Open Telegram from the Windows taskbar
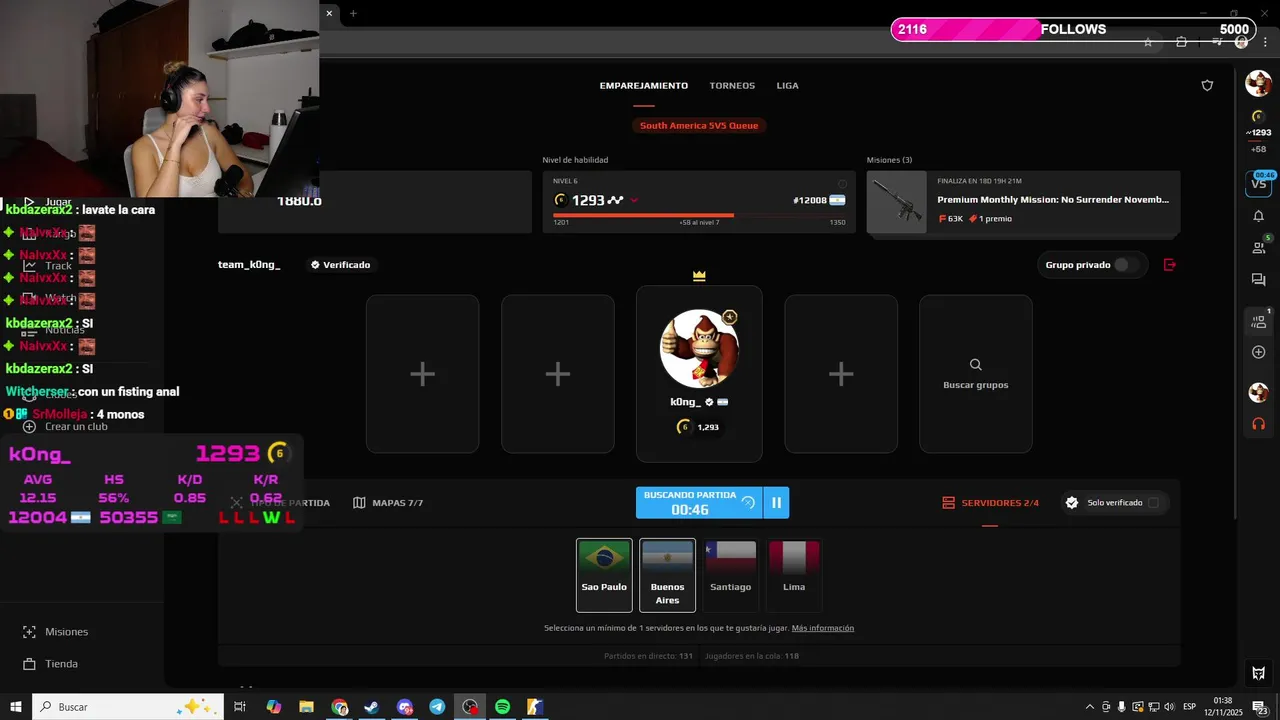Screen dimensions: 1280x720 tap(437, 707)
